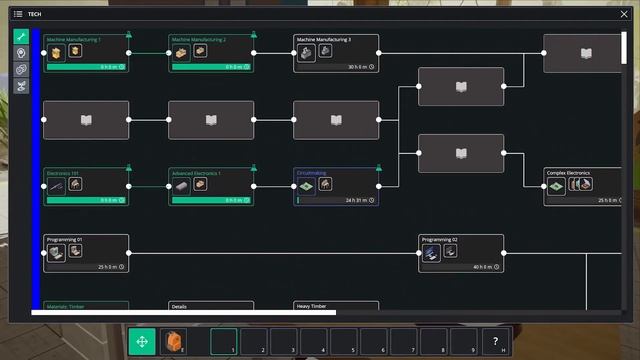The width and height of the screenshot is (640, 360).
Task: Click the large machine icon in Machine Manufacturing 3
Action: [306, 53]
